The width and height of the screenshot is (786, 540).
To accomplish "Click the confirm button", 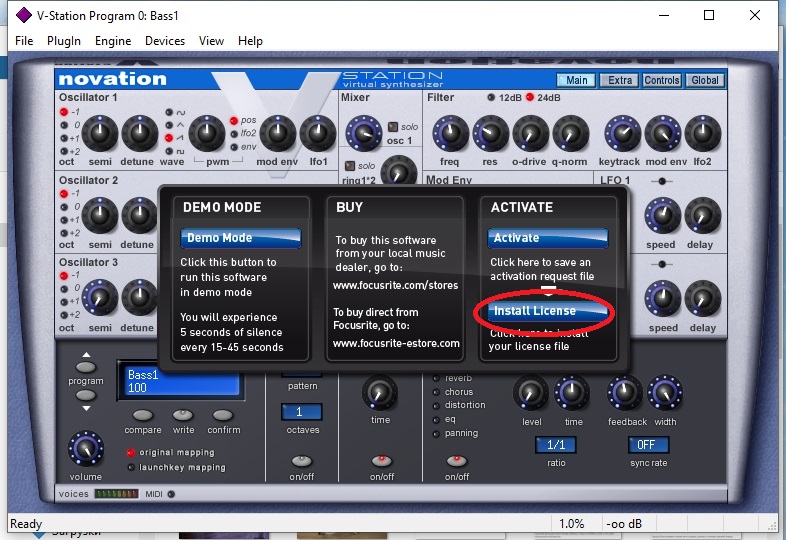I will click(x=223, y=415).
